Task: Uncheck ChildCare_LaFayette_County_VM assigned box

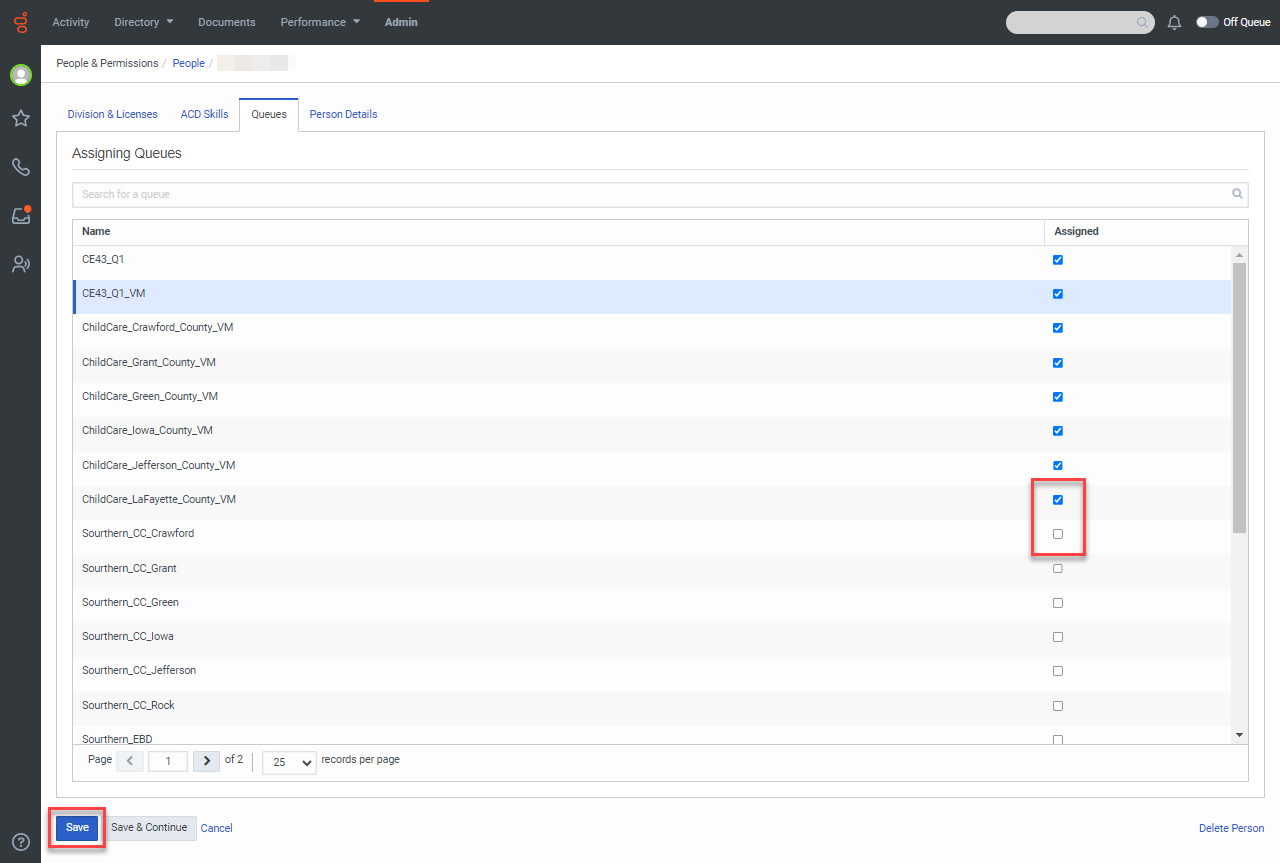Action: 1058,500
